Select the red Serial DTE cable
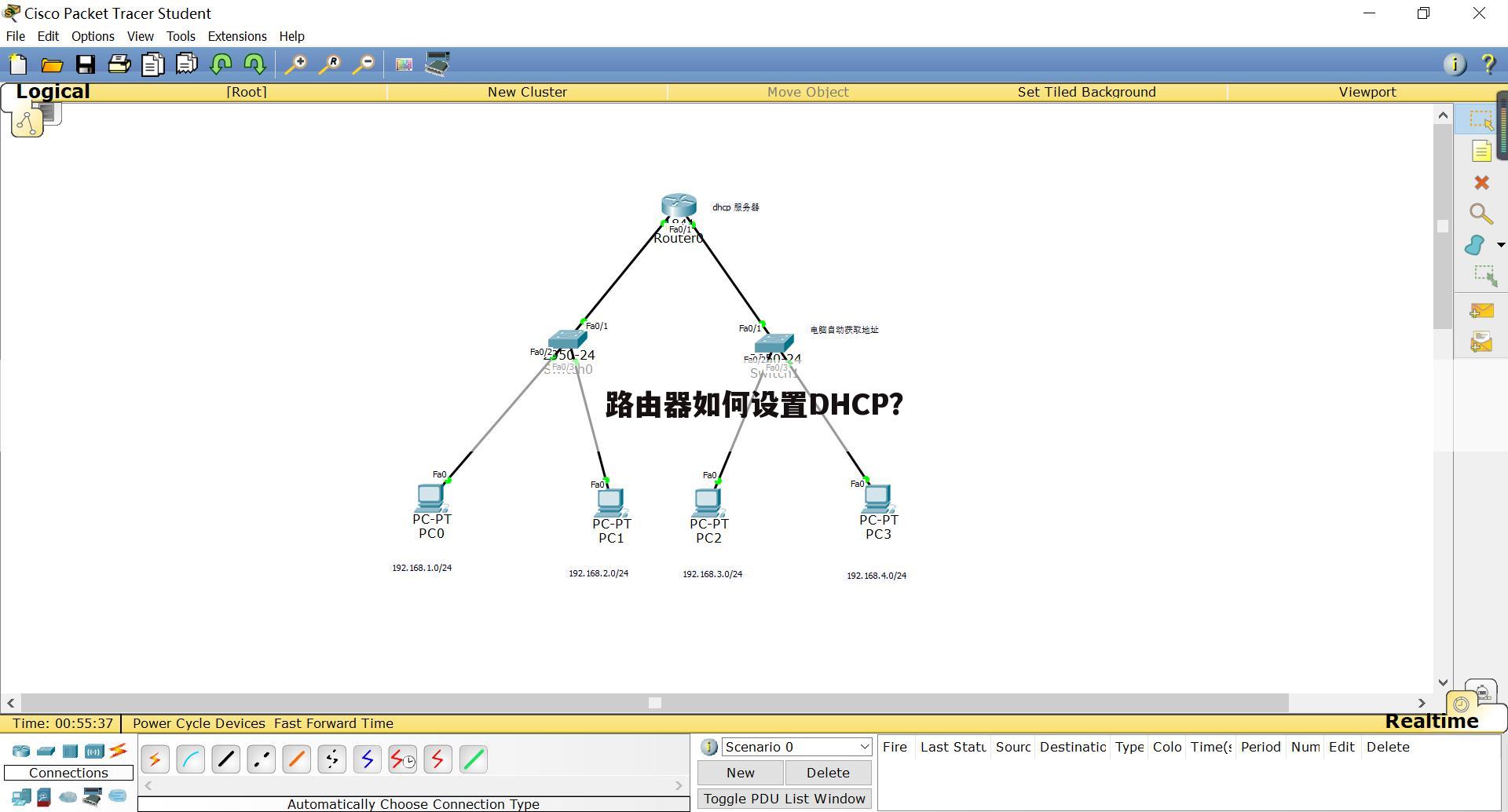Viewport: 1508px width, 812px height. tap(437, 759)
